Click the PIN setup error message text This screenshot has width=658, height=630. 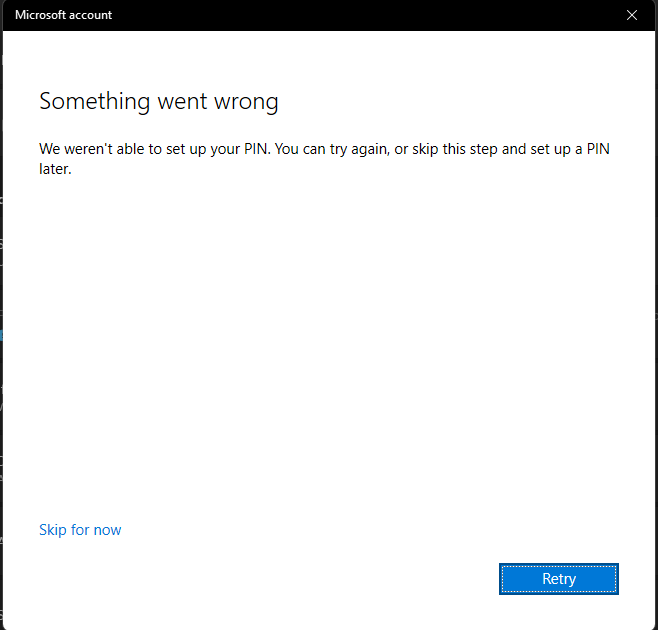coord(324,159)
